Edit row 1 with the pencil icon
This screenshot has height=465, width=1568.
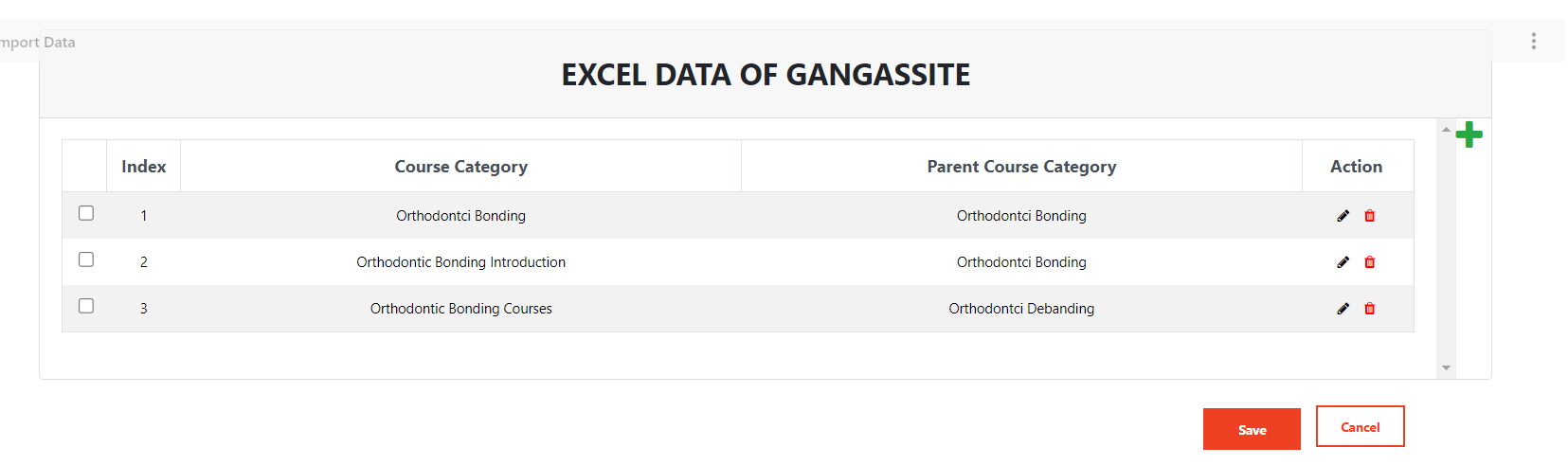tap(1343, 216)
